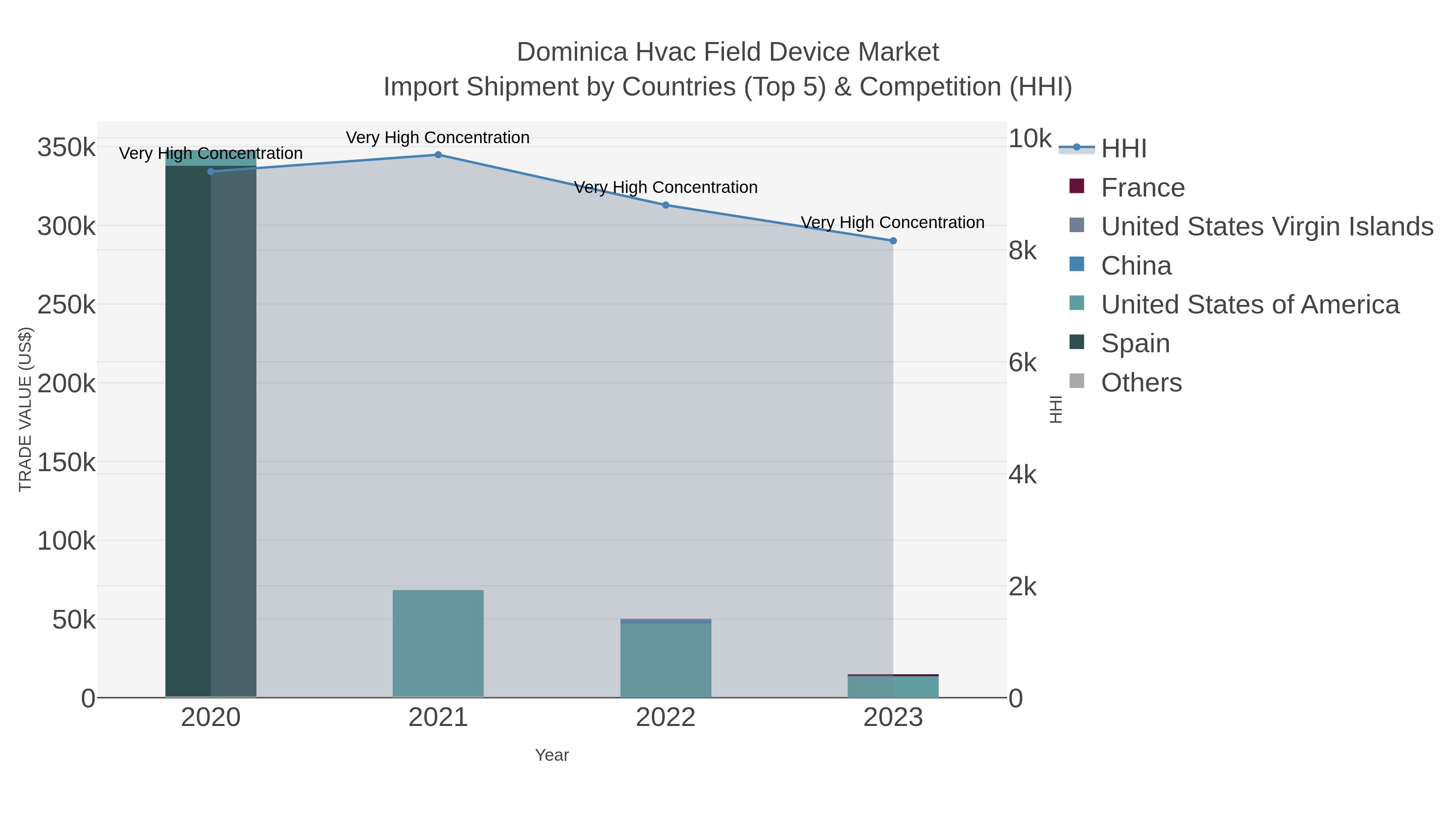Image resolution: width=1456 pixels, height=819 pixels.
Task: Click the 'Very High Concentration' label above 2020
Action: (211, 153)
